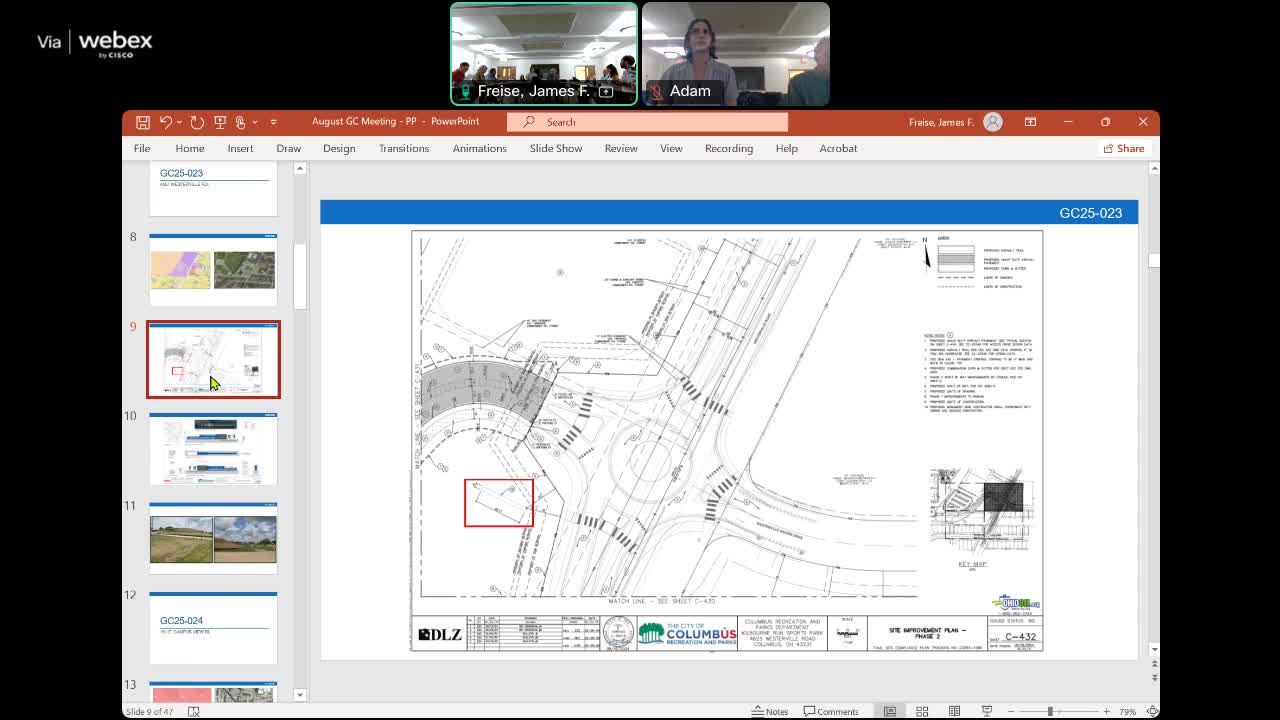Toggle the Comments pane
Image resolution: width=1280 pixels, height=720 pixels.
pos(831,711)
